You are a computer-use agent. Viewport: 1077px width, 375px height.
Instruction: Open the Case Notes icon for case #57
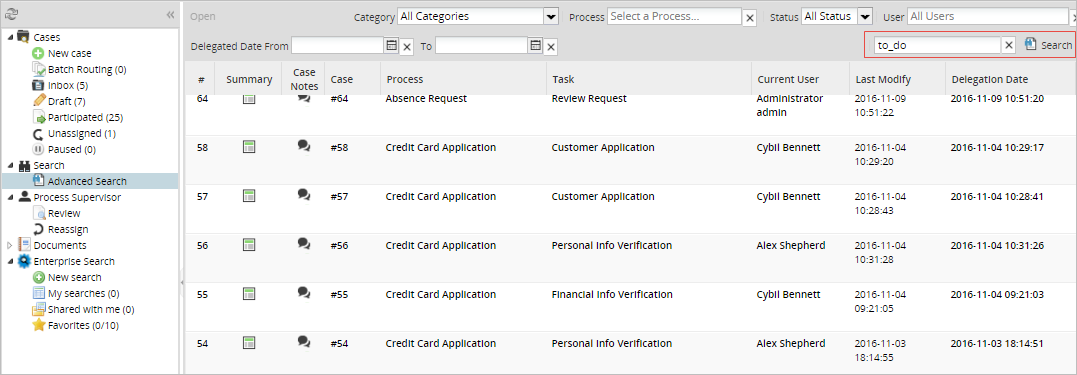304,194
